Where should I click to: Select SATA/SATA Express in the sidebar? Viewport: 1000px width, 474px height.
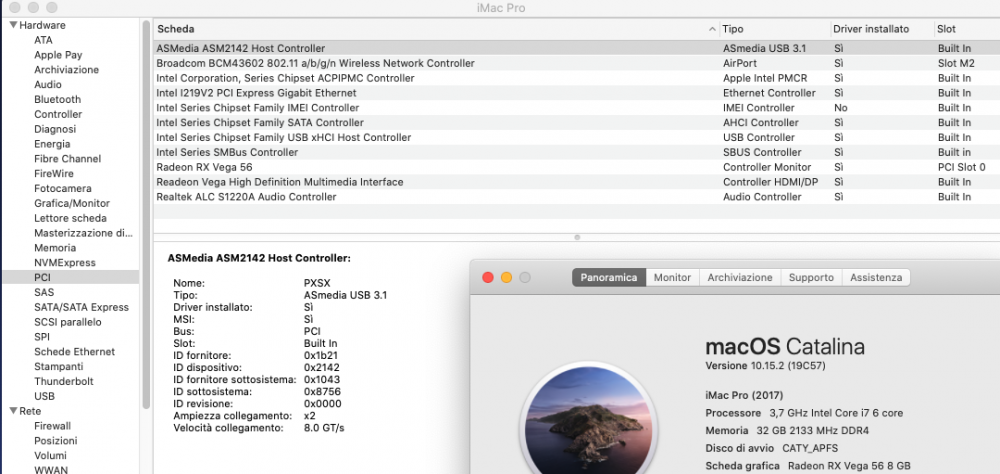tap(82, 307)
